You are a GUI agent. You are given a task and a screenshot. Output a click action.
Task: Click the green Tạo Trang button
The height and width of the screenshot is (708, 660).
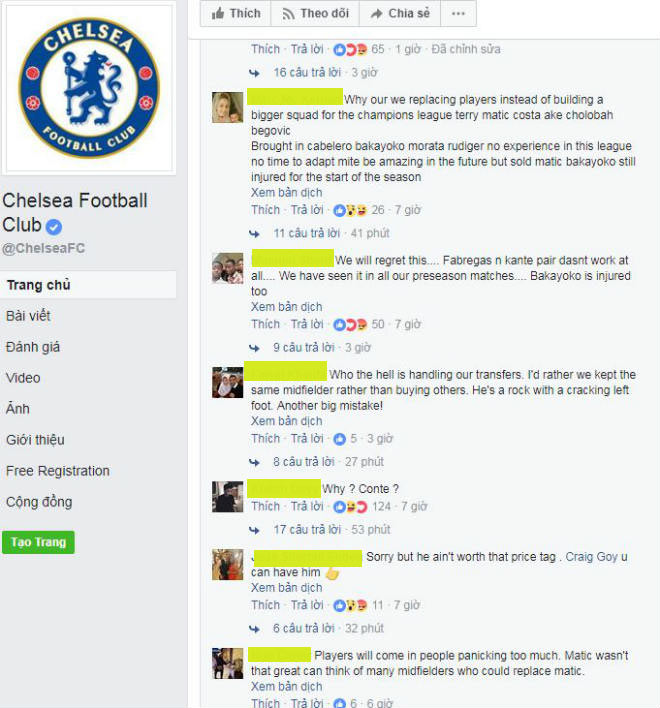[x=38, y=542]
